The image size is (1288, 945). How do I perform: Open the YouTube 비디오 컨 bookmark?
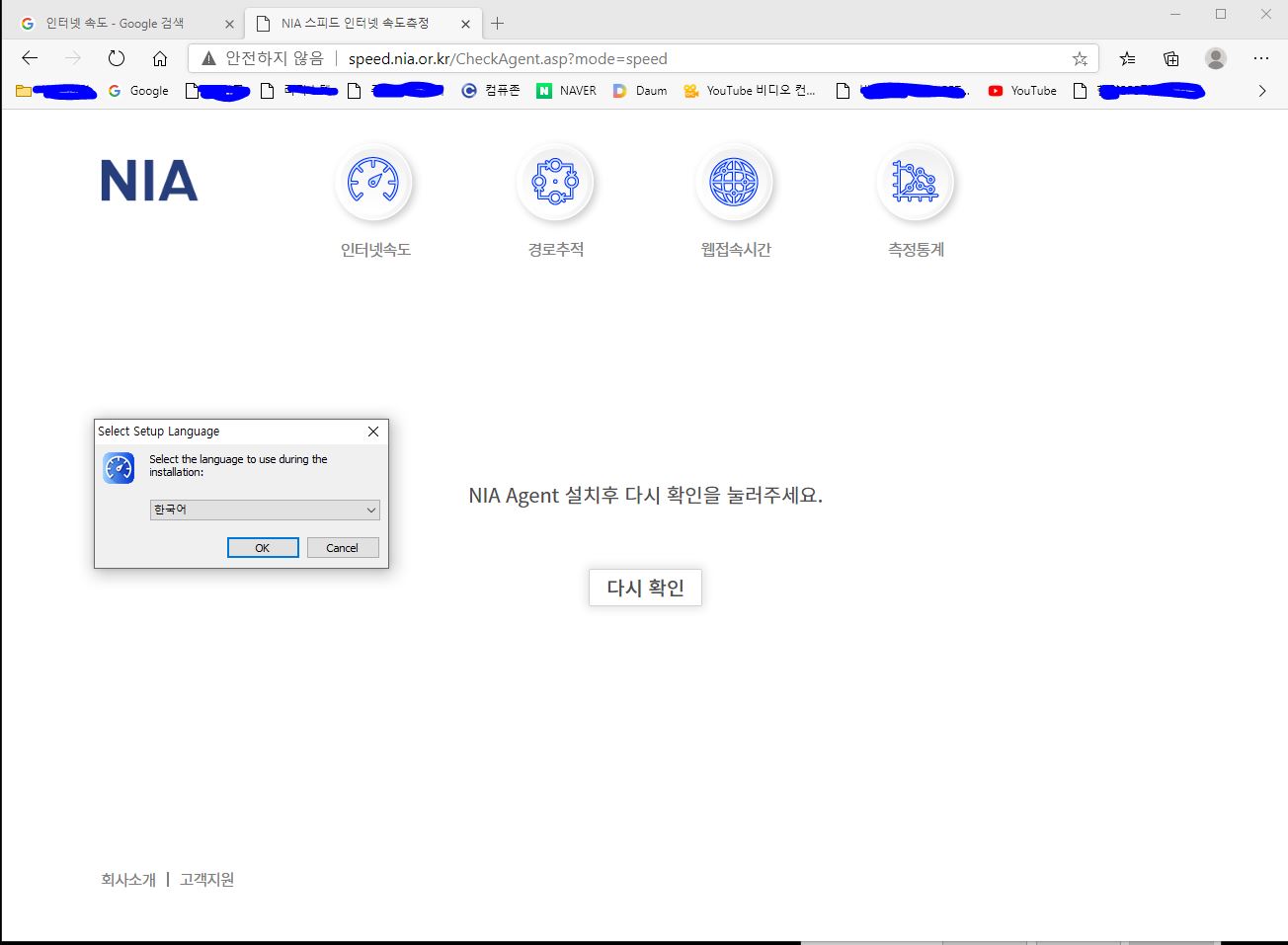tap(750, 91)
